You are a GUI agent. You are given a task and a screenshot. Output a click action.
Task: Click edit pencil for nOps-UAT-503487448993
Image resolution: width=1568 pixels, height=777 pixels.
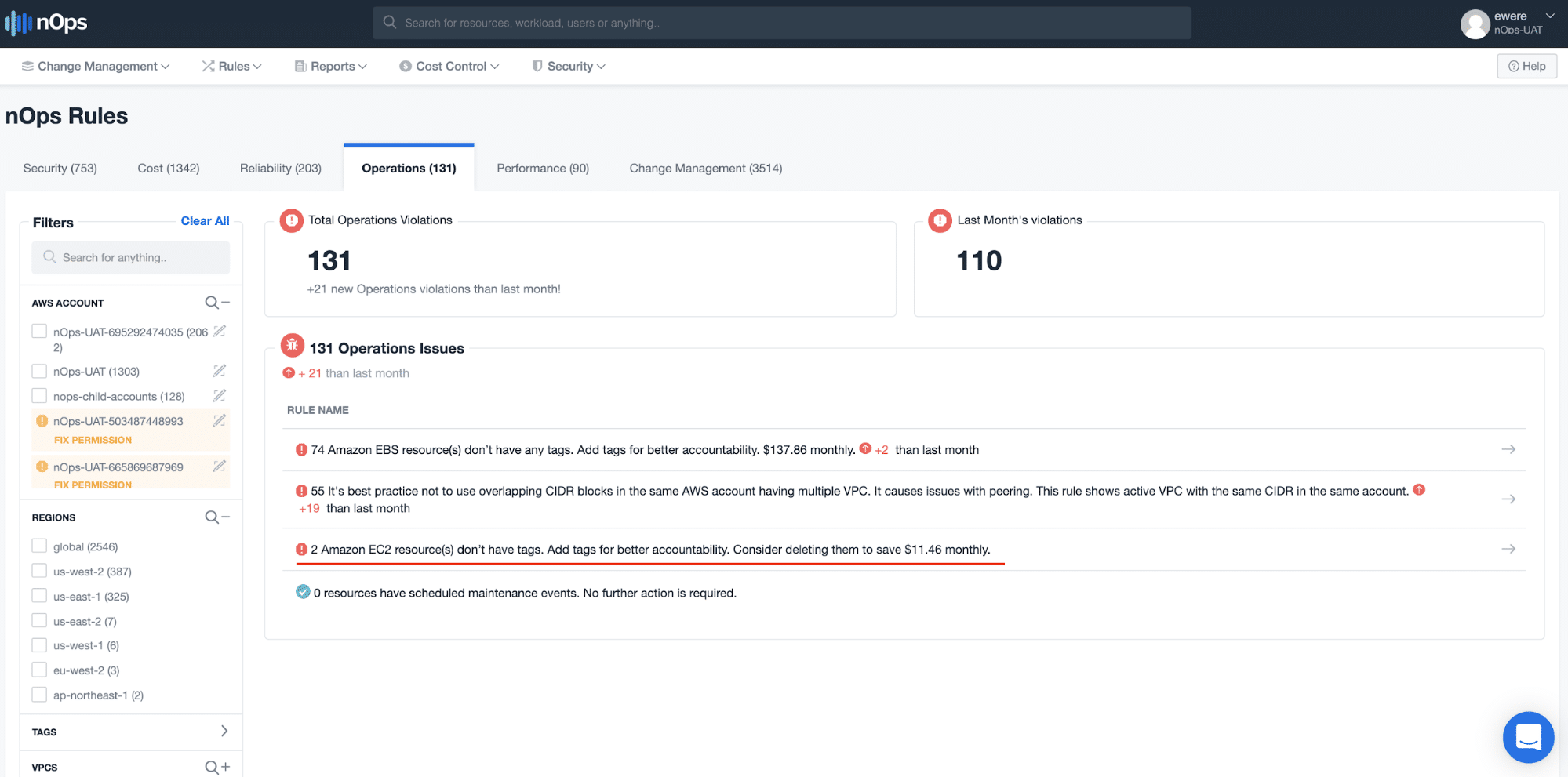pyautogui.click(x=220, y=421)
